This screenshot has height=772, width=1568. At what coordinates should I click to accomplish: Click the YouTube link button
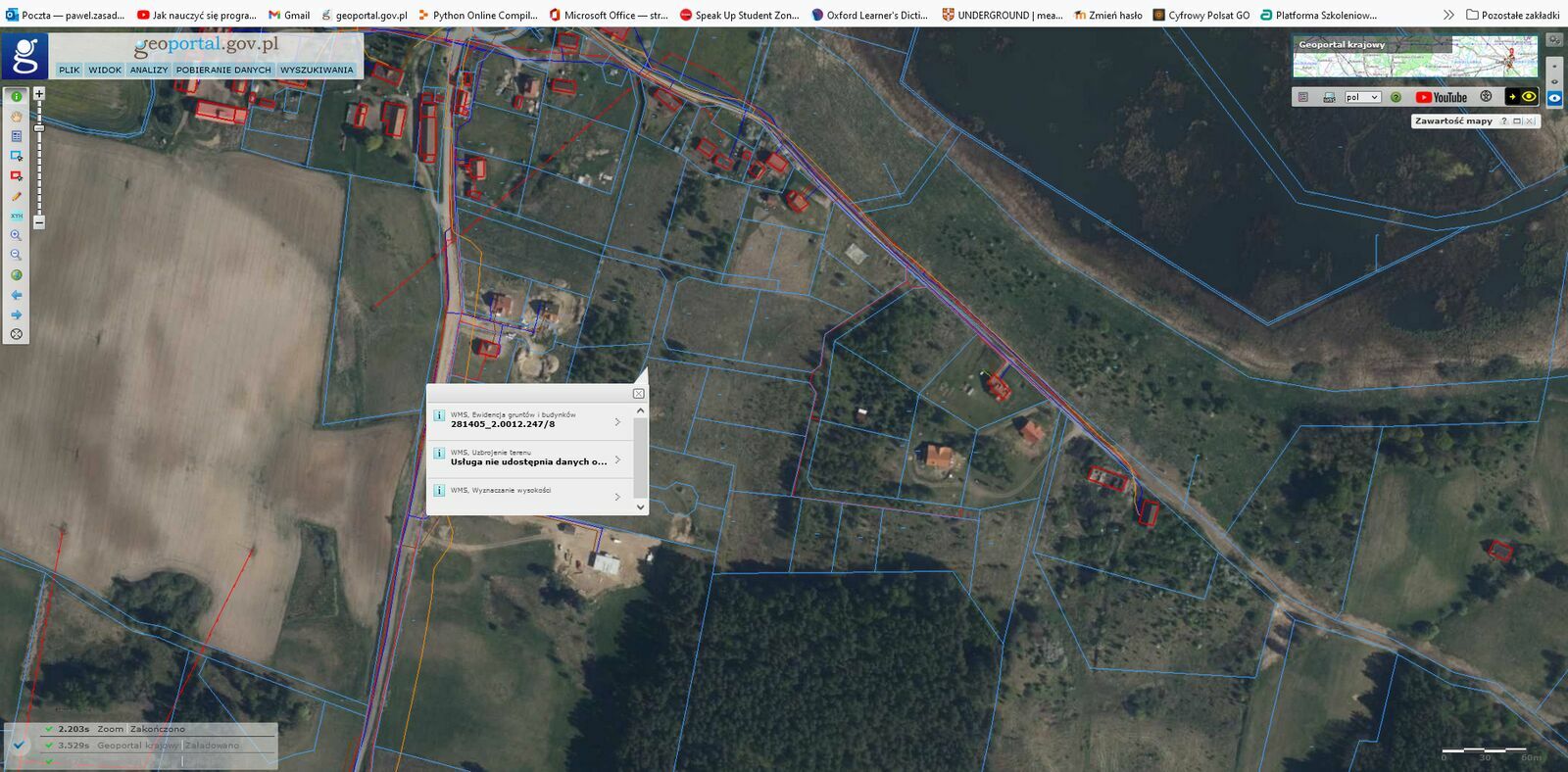pyautogui.click(x=1442, y=97)
